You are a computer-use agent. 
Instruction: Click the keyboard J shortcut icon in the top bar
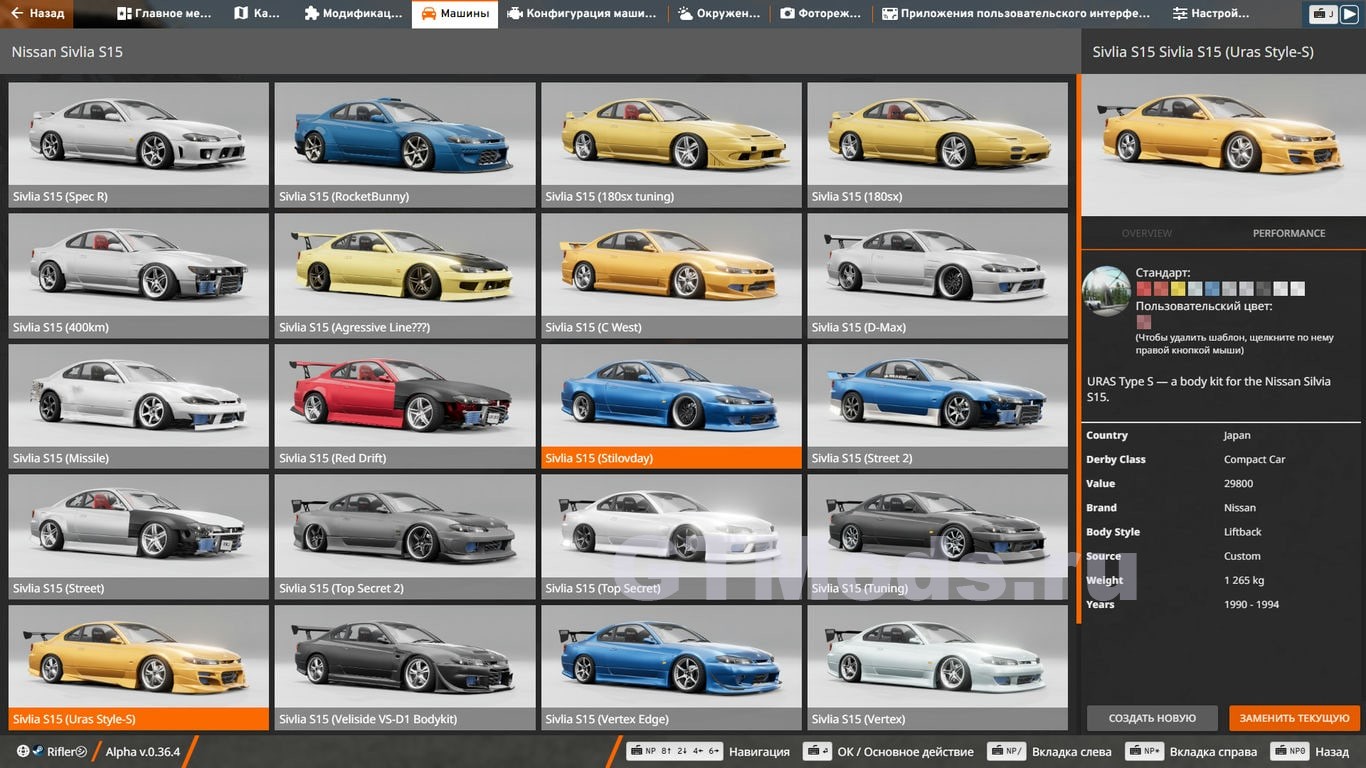point(1324,14)
